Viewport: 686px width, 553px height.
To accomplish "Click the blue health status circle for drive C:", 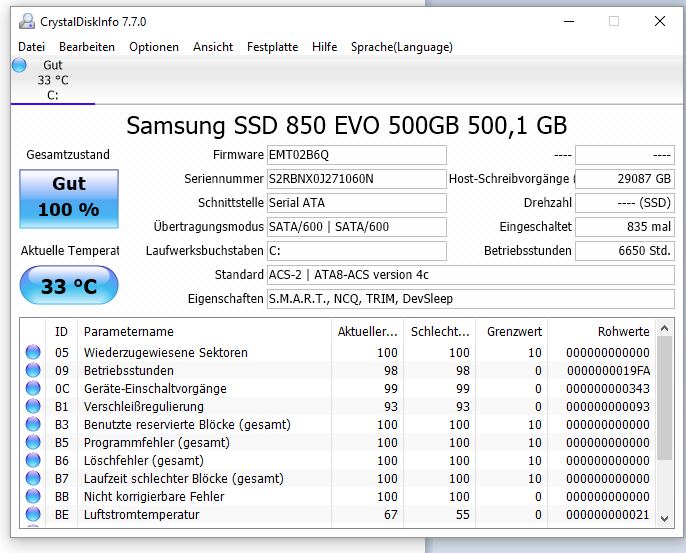I will tap(19, 65).
